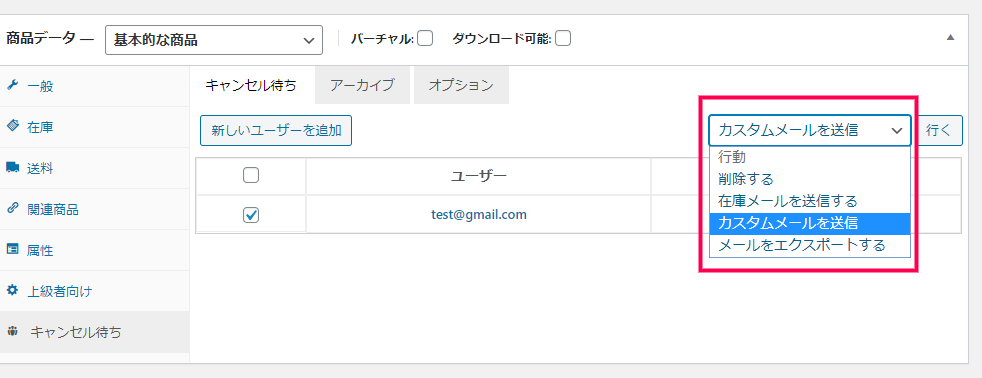982x378 pixels.
Task: Click the wrench icon beside 一般
Action: 12,85
